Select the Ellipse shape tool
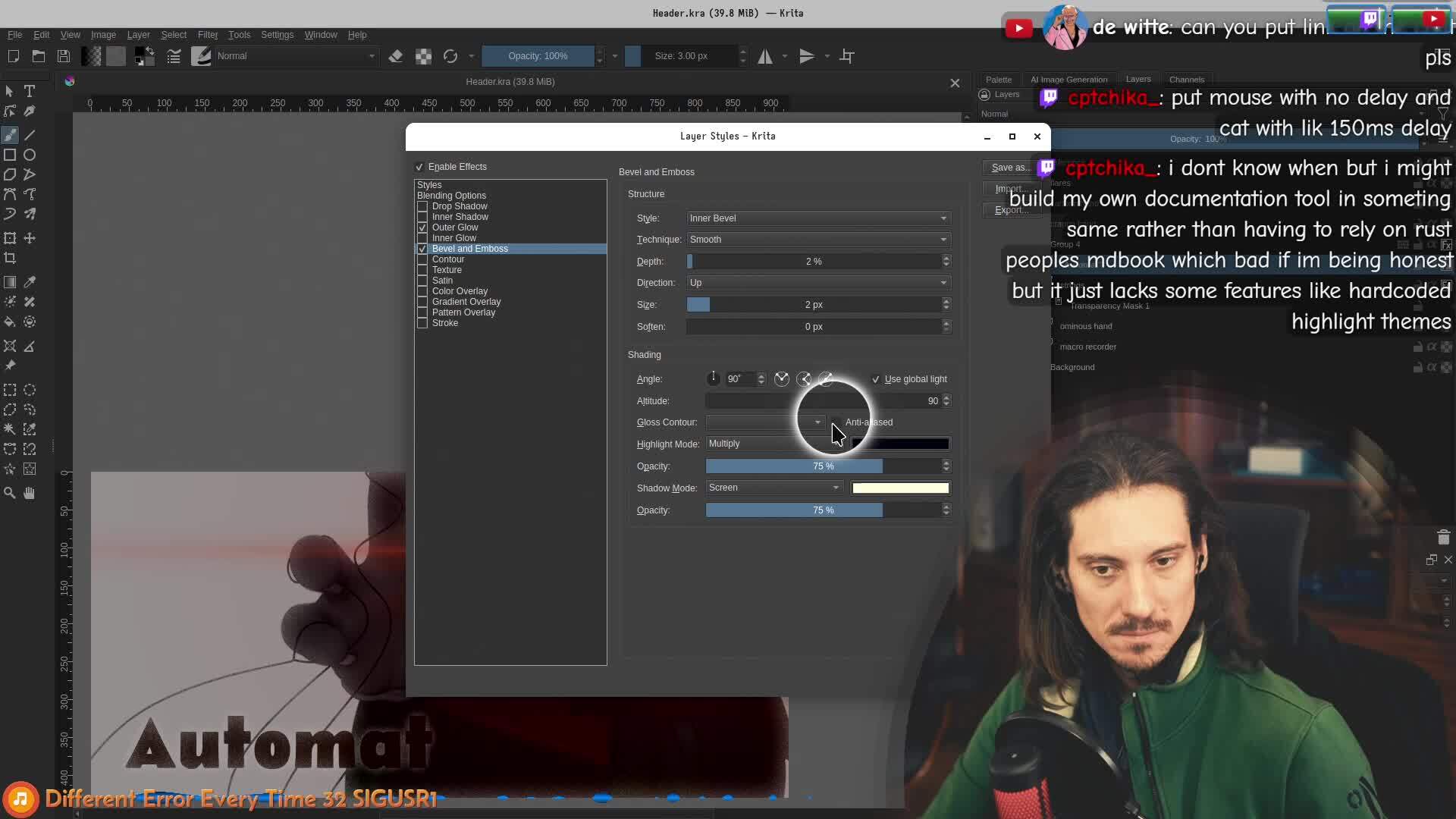This screenshot has height=819, width=1456. 30,155
